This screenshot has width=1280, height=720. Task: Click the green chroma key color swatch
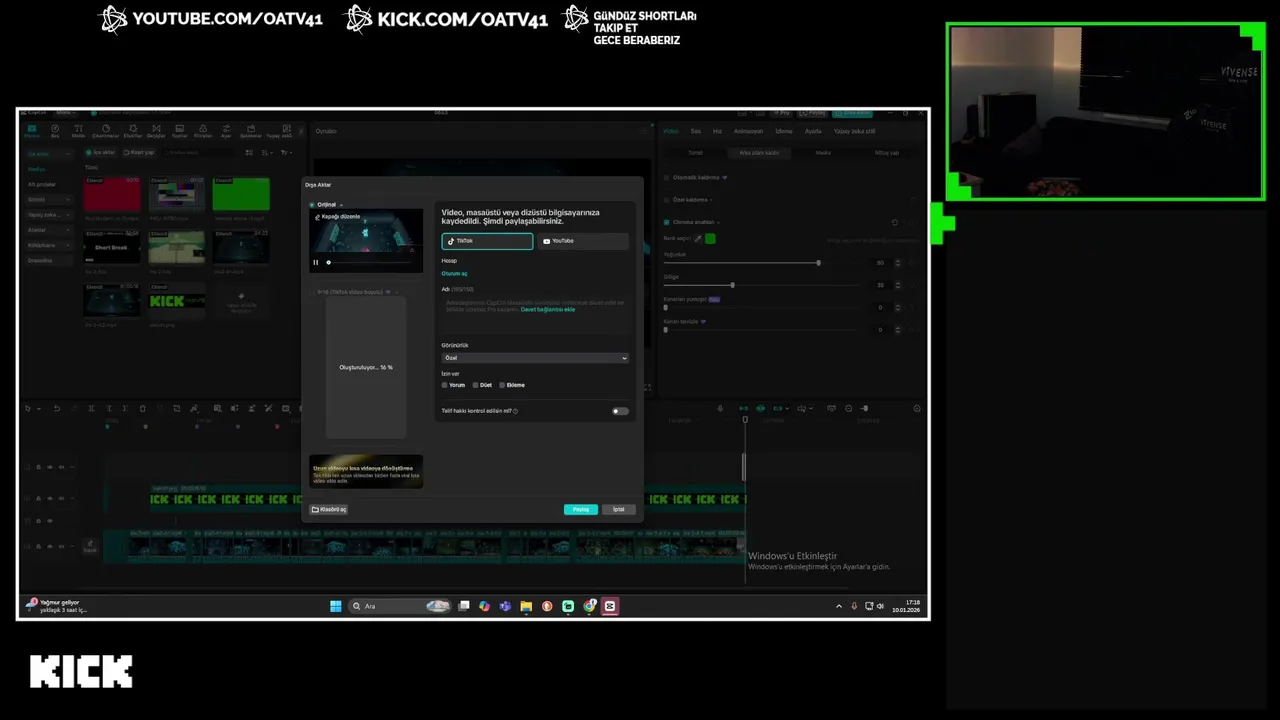(x=710, y=239)
